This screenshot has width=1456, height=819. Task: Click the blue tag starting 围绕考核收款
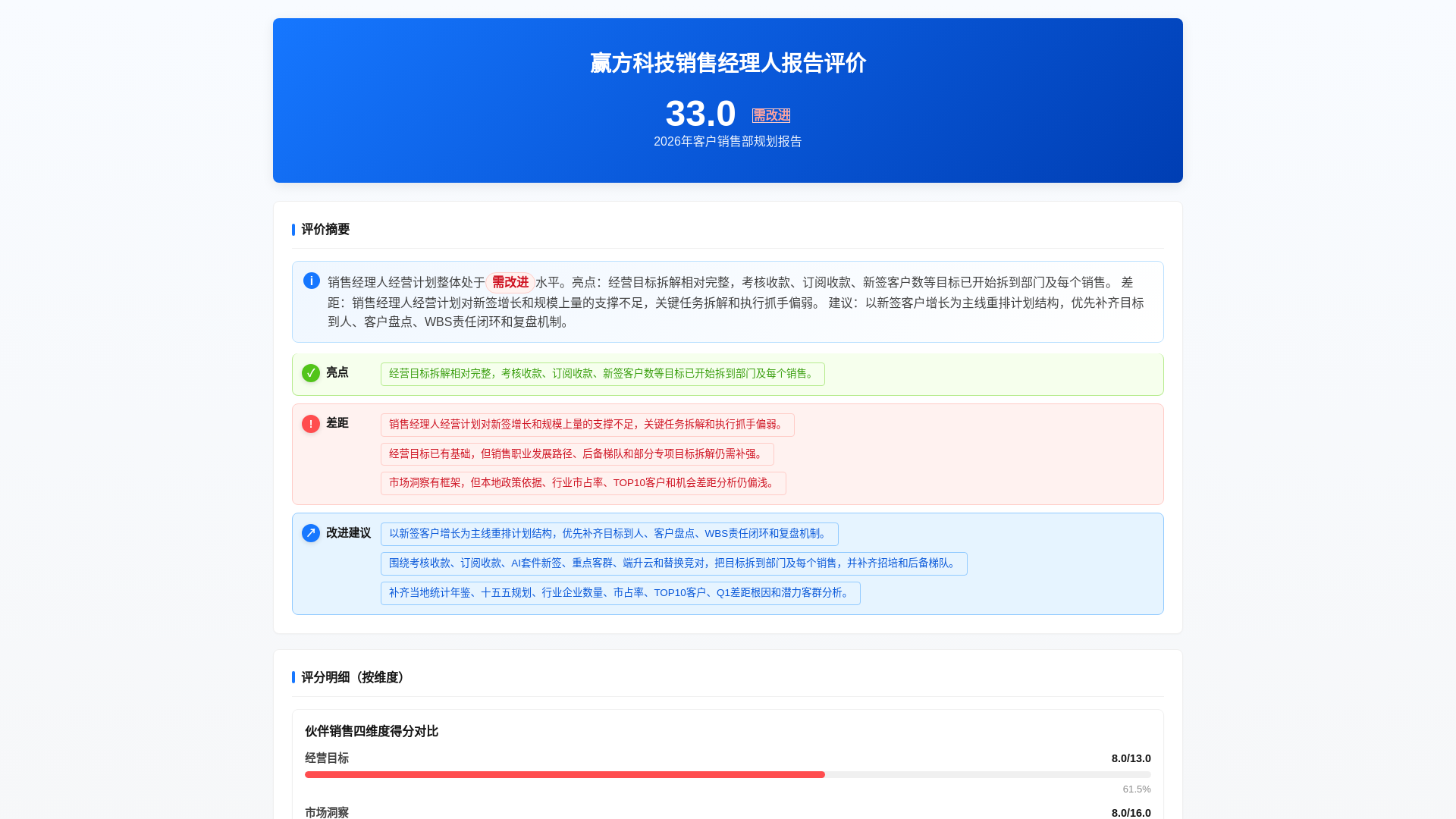tap(674, 563)
